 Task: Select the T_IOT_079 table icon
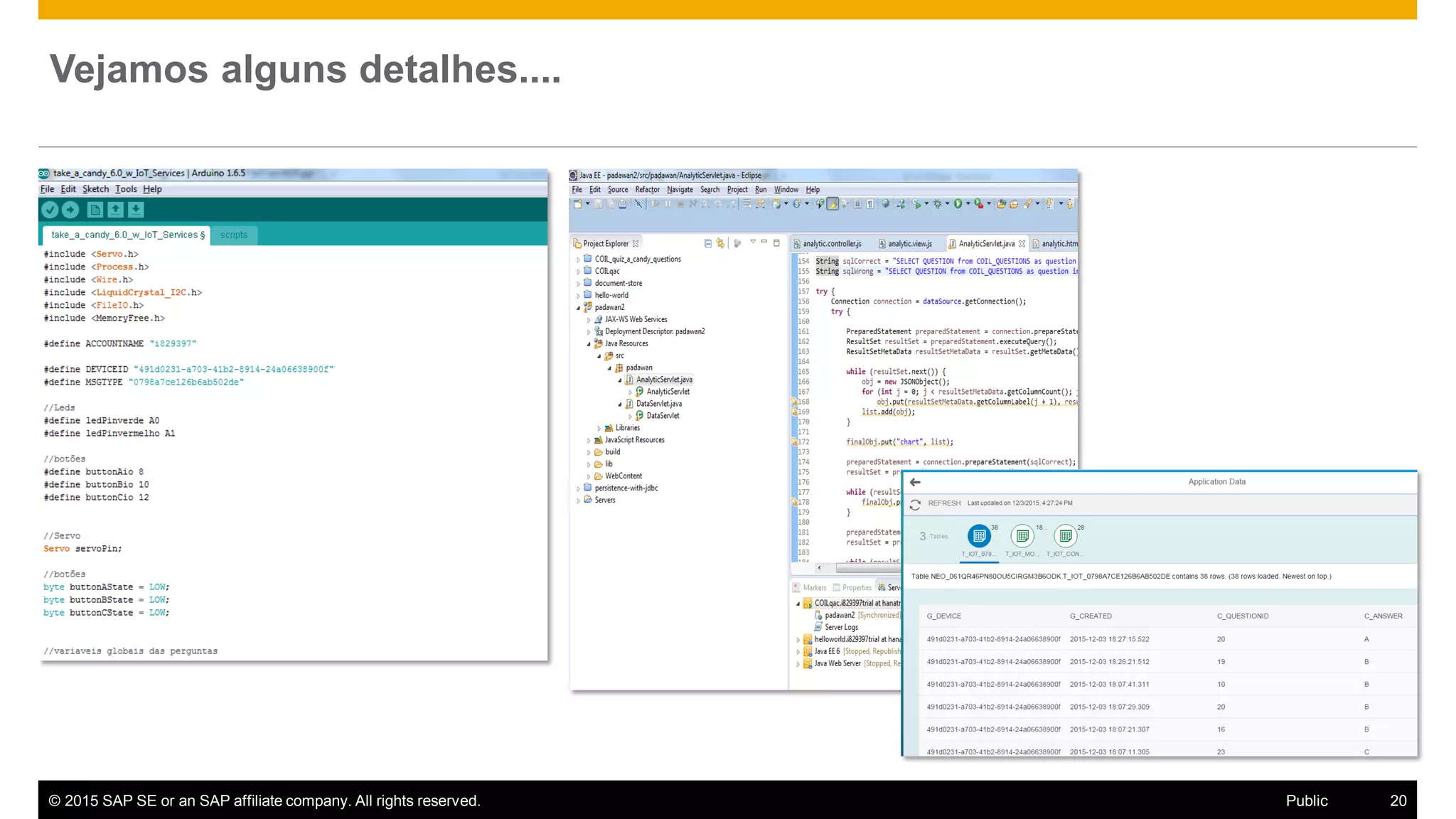point(979,535)
